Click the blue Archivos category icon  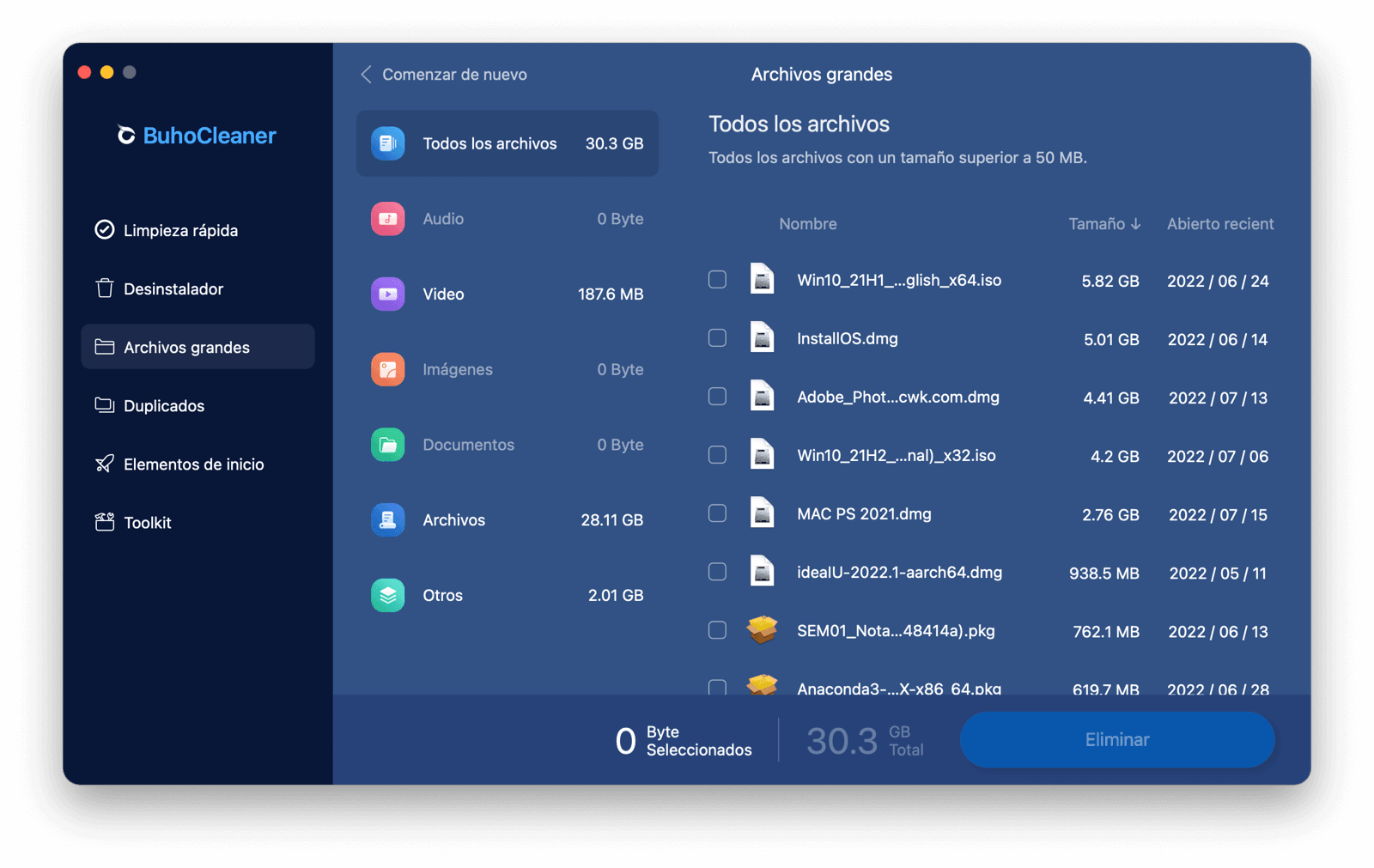(388, 519)
